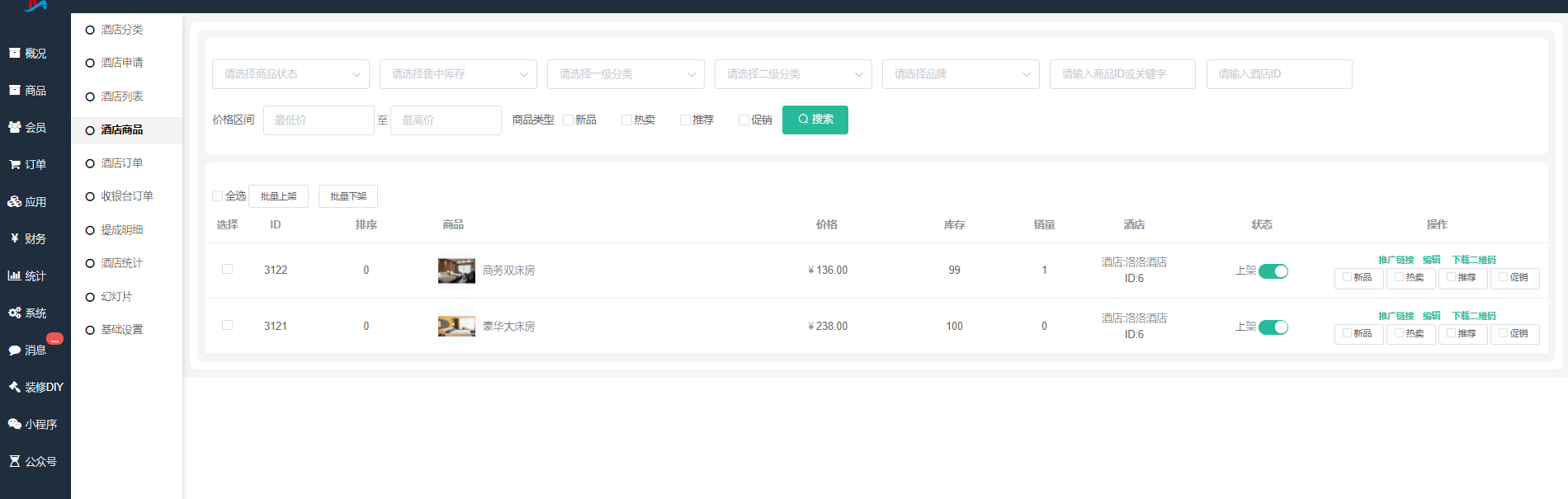Screen dimensions: 1568x499
Task: Click the 财务 yen icon in sidebar
Action: (x=14, y=238)
